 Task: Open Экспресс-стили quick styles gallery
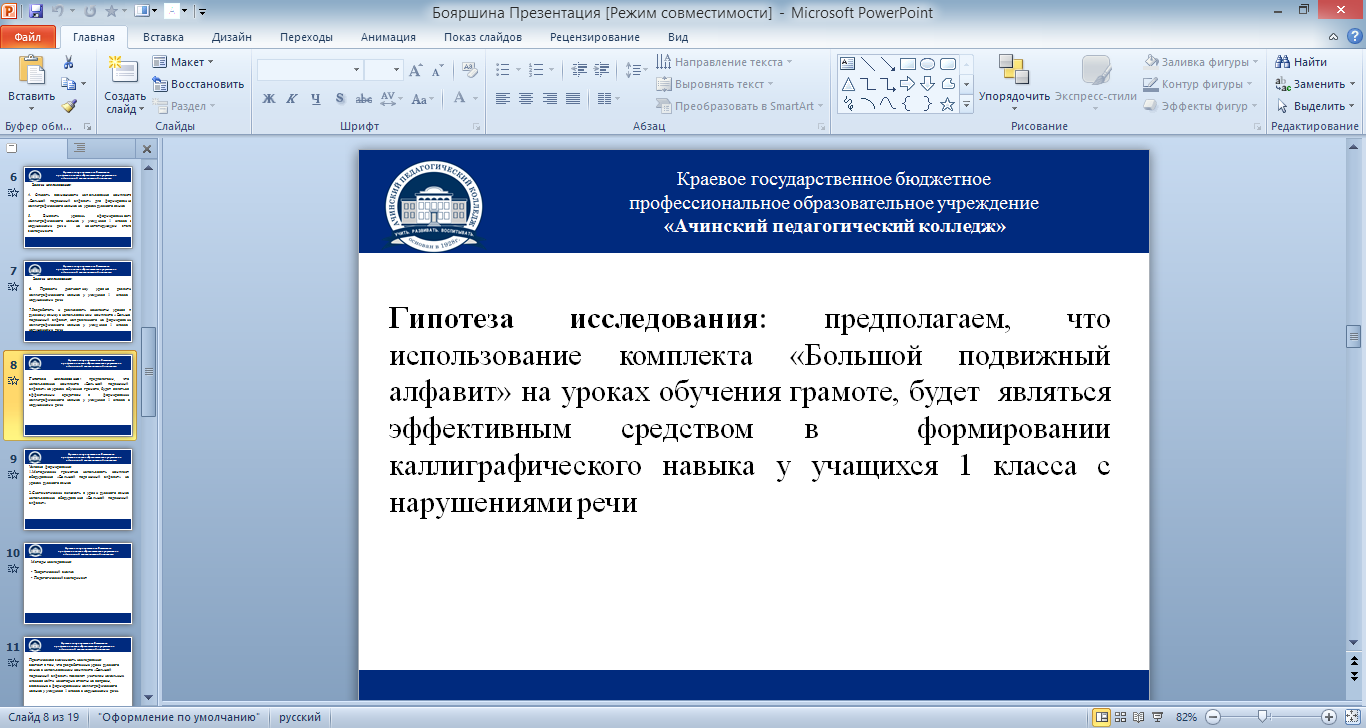[x=1096, y=80]
